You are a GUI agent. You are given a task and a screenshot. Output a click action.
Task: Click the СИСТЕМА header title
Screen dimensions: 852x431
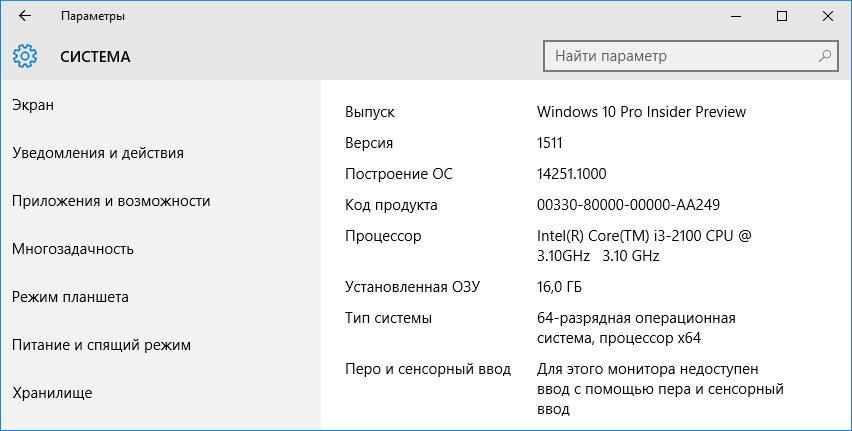coord(95,57)
